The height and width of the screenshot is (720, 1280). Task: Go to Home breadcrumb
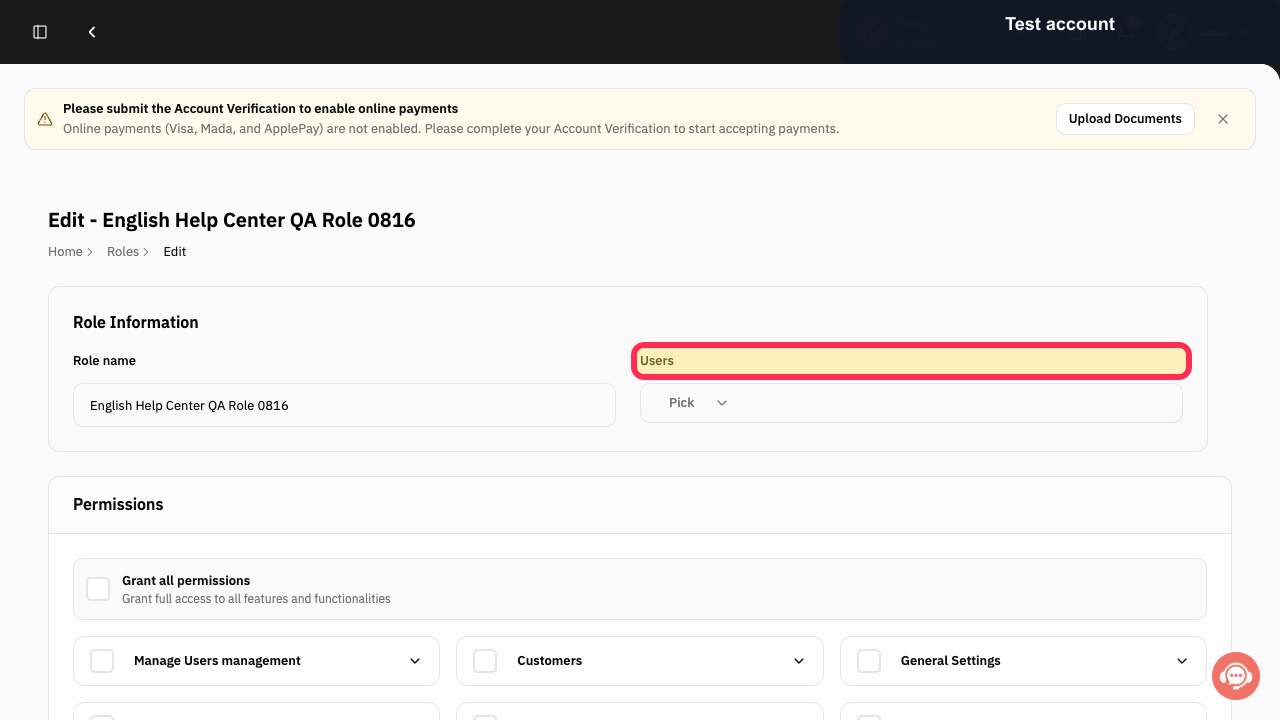pyautogui.click(x=65, y=252)
